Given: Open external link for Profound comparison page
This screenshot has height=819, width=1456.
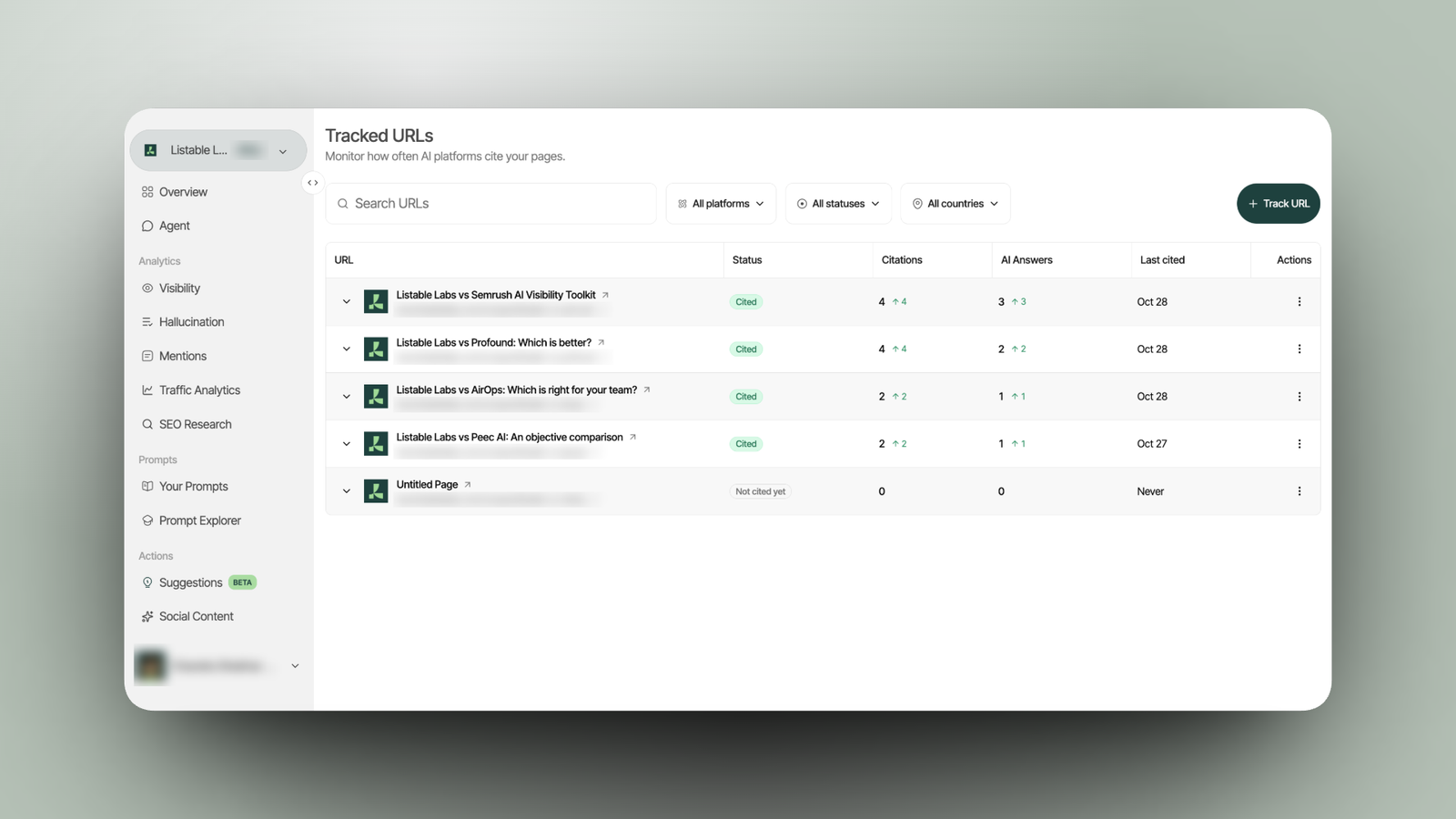Looking at the screenshot, I should click(601, 342).
